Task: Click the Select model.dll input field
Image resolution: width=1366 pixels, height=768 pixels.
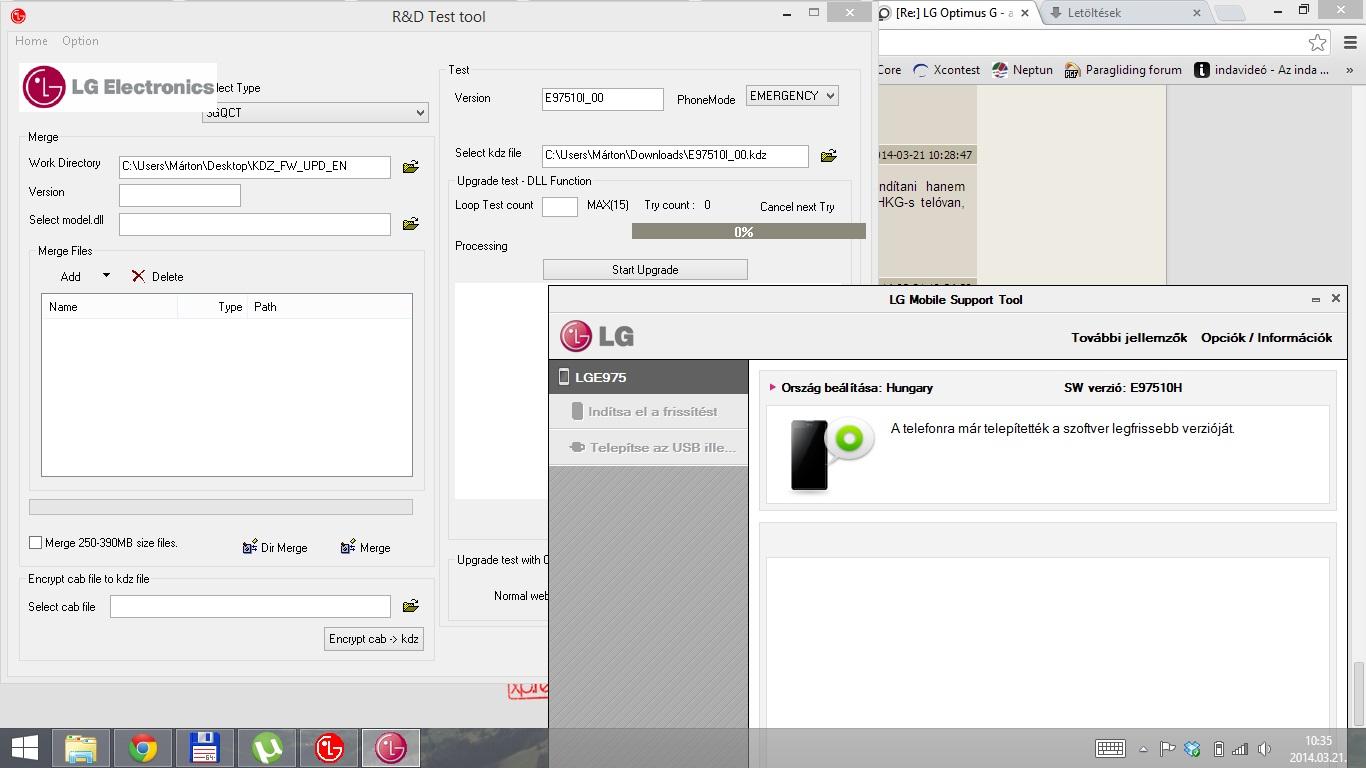Action: (255, 224)
